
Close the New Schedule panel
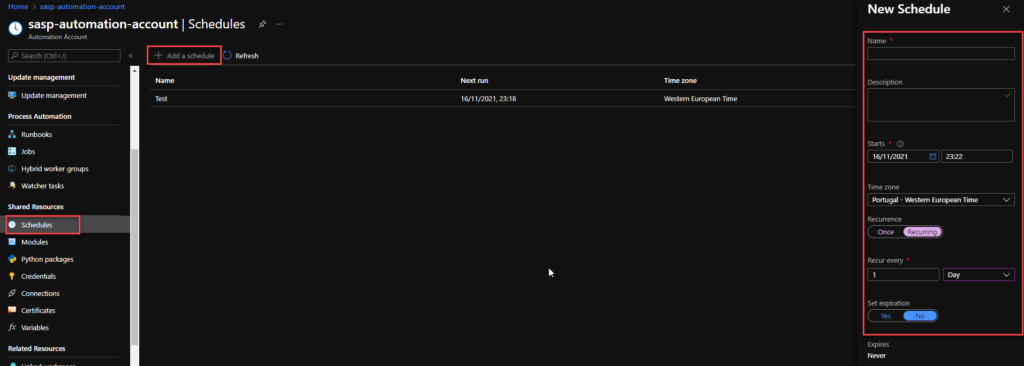pos(1006,9)
